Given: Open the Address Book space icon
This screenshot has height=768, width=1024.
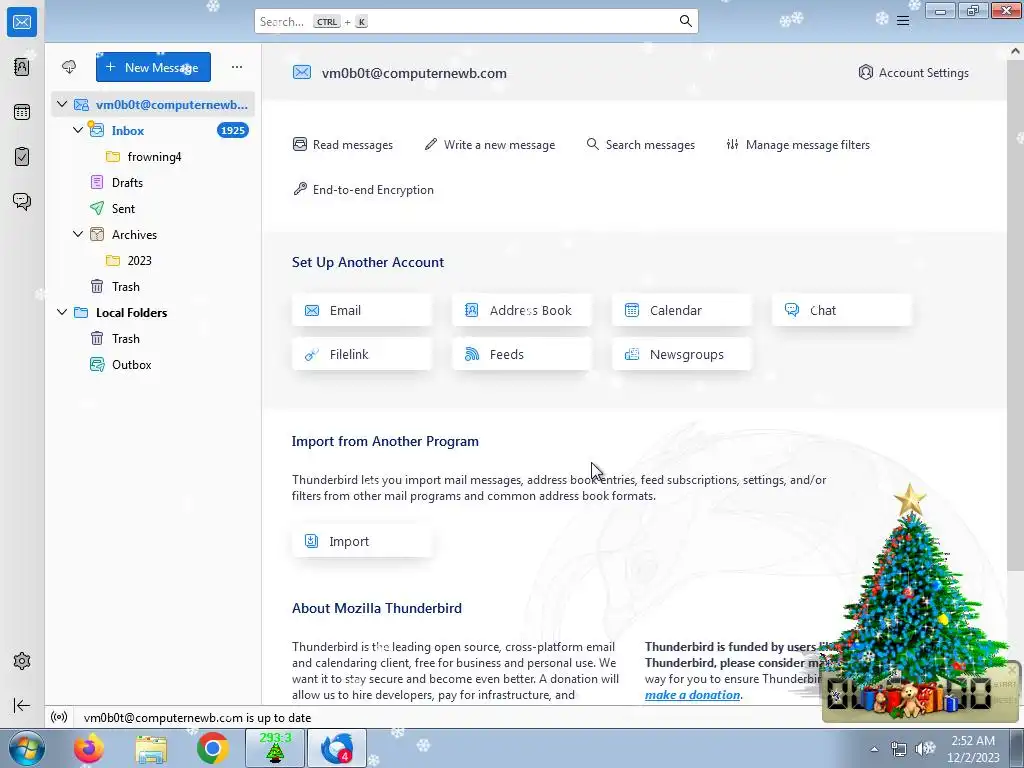Looking at the screenshot, I should (22, 67).
